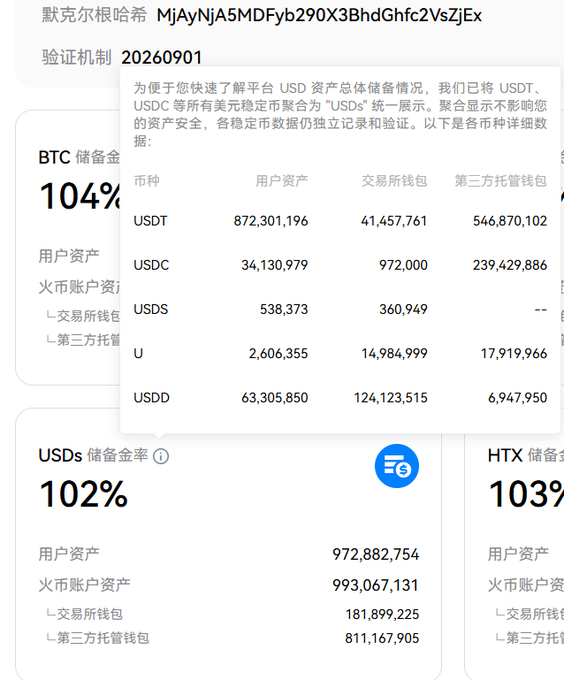Image resolution: width=564 pixels, height=680 pixels.
Task: Click the 104% BTC reserve ratio
Action: tap(80, 196)
